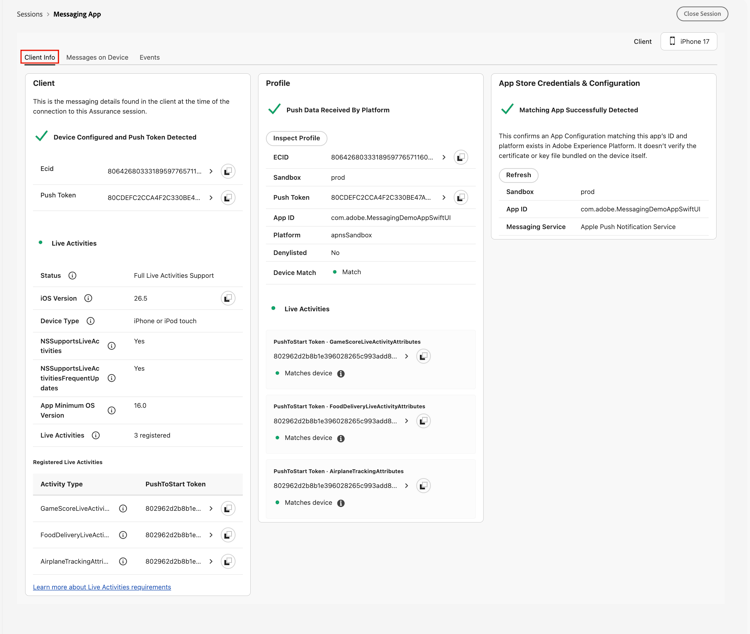Select the Activity Type column header
The height and width of the screenshot is (634, 750).
click(x=62, y=484)
